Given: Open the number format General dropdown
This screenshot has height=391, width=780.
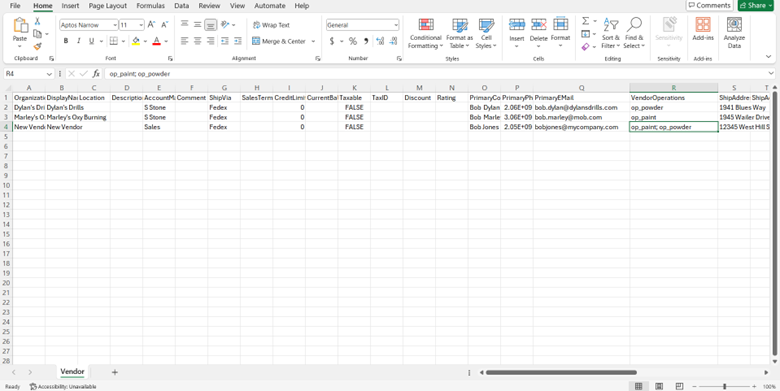Looking at the screenshot, I should click(396, 25).
